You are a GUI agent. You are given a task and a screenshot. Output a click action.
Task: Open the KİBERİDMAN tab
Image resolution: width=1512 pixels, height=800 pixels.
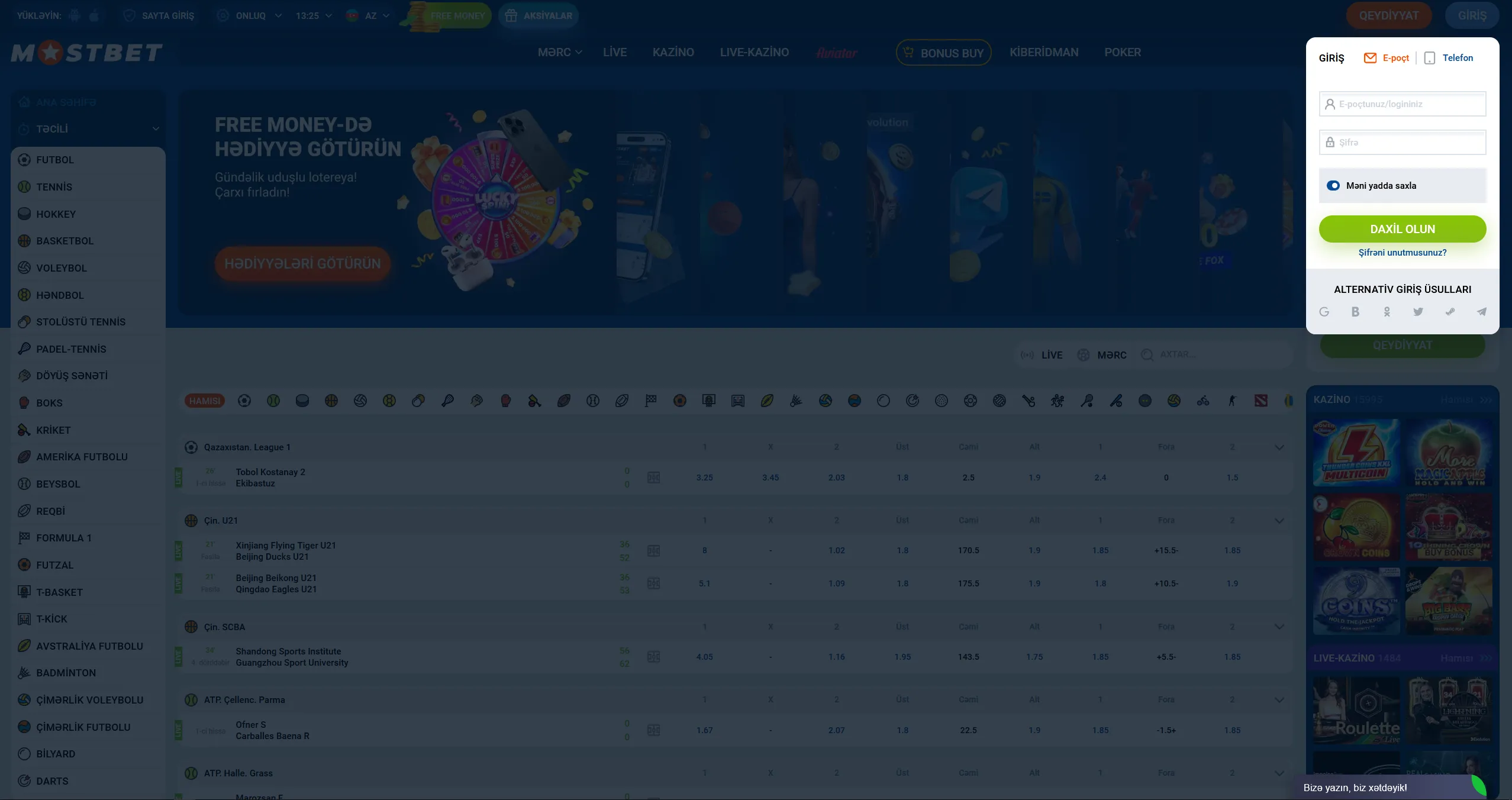point(1044,52)
